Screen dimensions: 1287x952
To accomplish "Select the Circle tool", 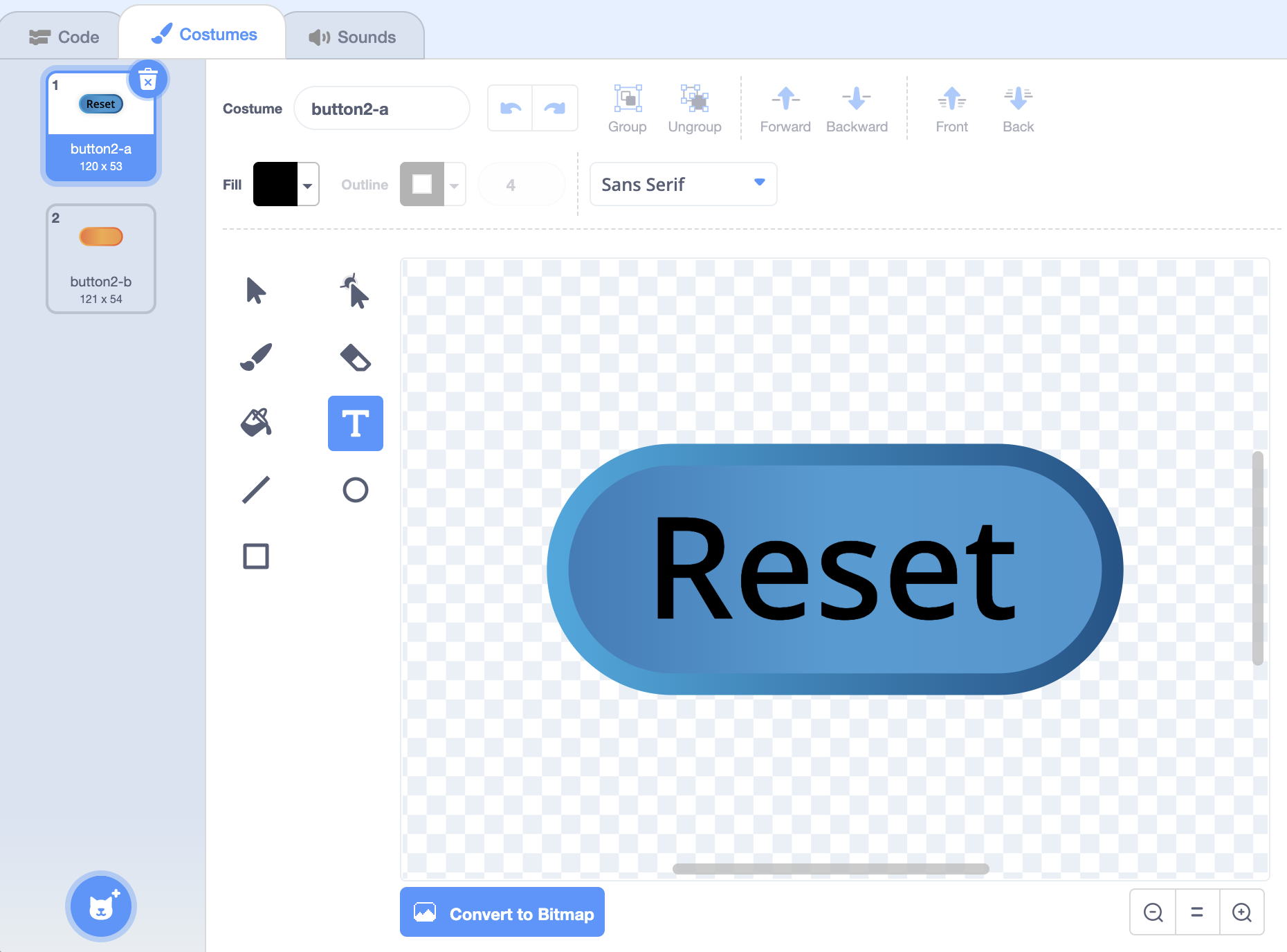I will coord(355,490).
